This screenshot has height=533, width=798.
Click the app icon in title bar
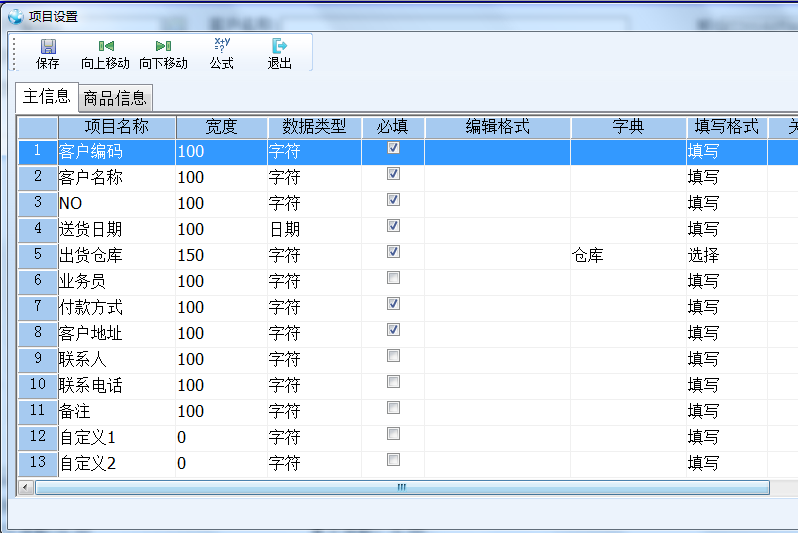[15, 16]
